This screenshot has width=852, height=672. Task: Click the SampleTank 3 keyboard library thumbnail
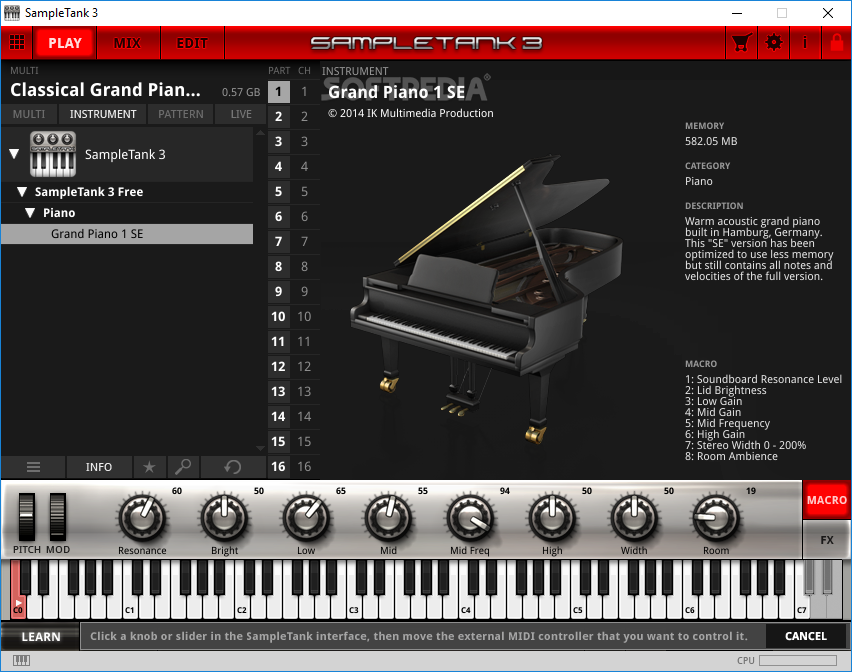point(53,154)
